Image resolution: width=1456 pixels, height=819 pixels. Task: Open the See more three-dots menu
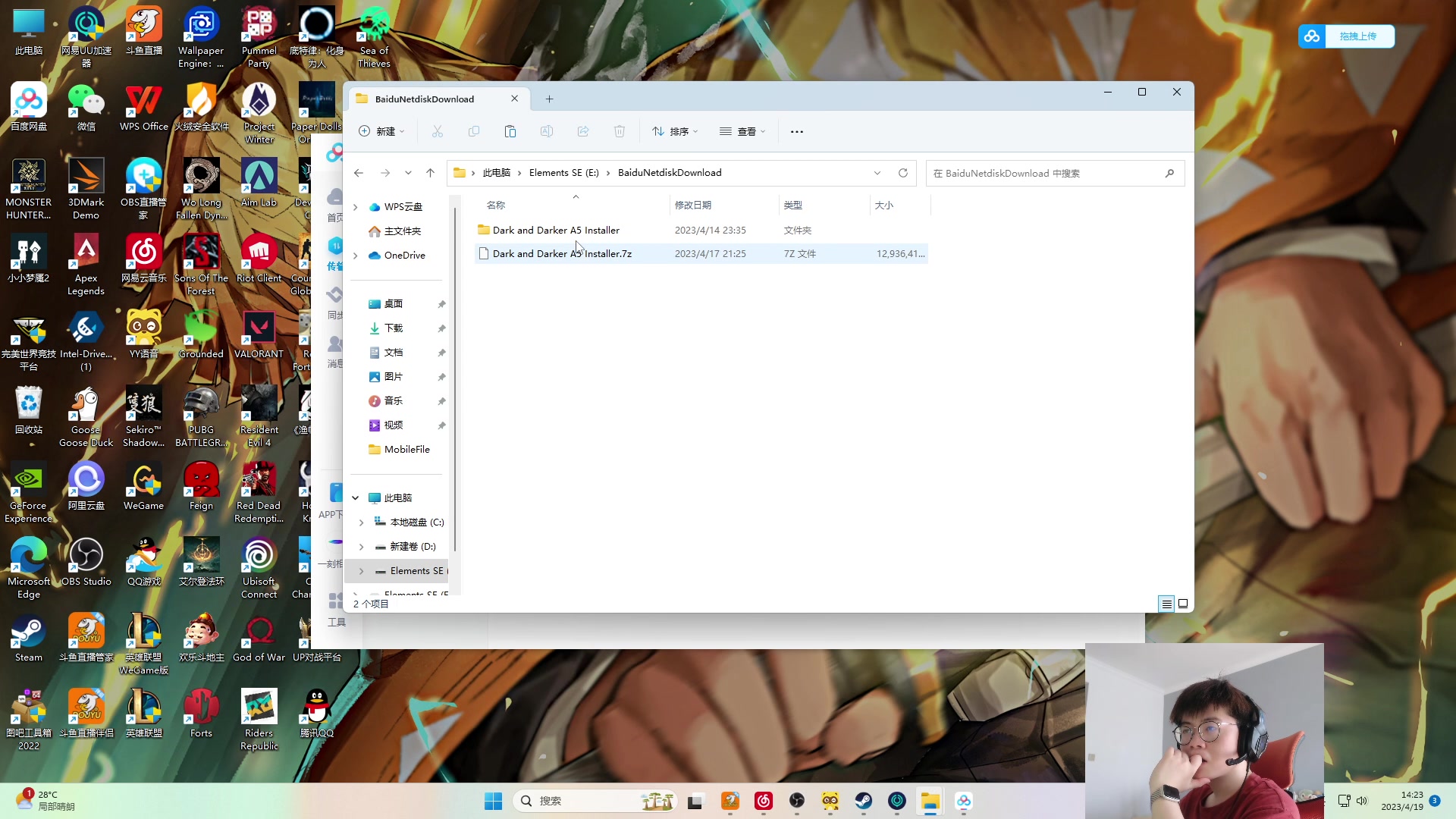[797, 131]
